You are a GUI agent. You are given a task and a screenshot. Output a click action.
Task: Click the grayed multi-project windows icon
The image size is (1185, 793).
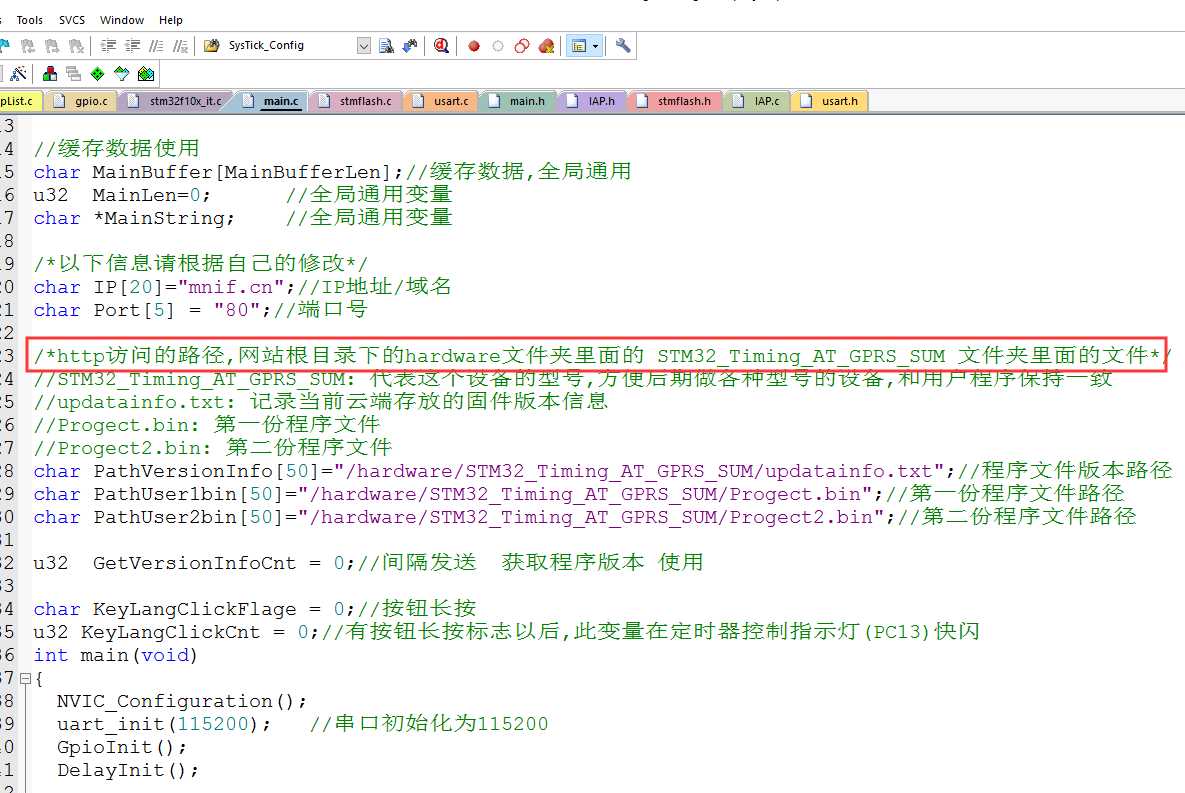pyautogui.click(x=73, y=73)
